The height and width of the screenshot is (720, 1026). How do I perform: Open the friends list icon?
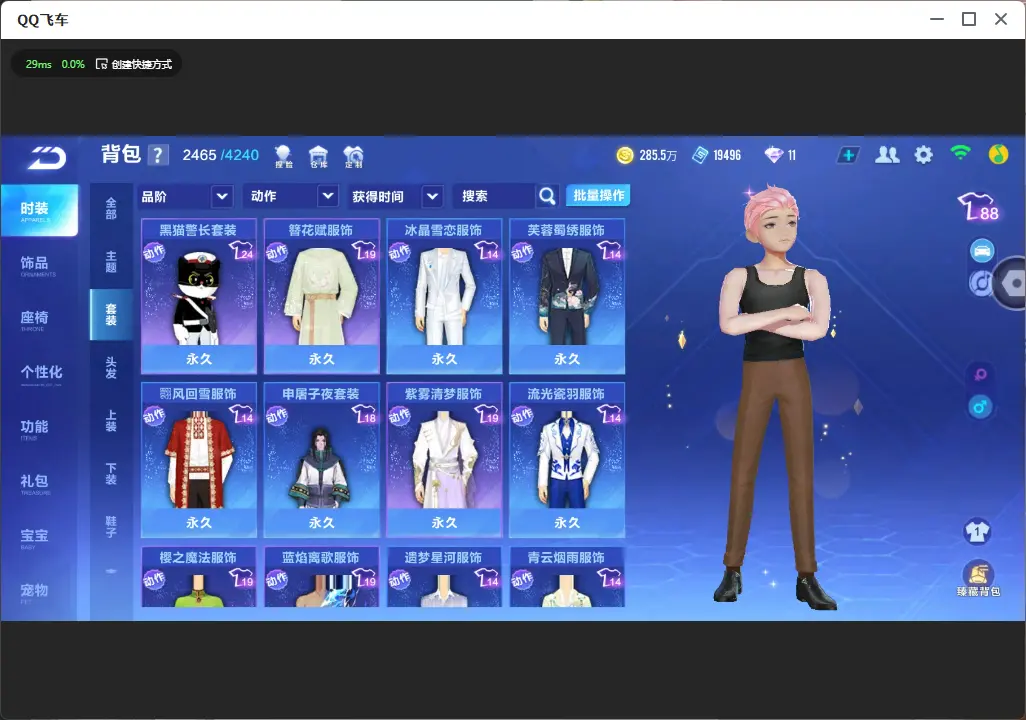[x=887, y=155]
